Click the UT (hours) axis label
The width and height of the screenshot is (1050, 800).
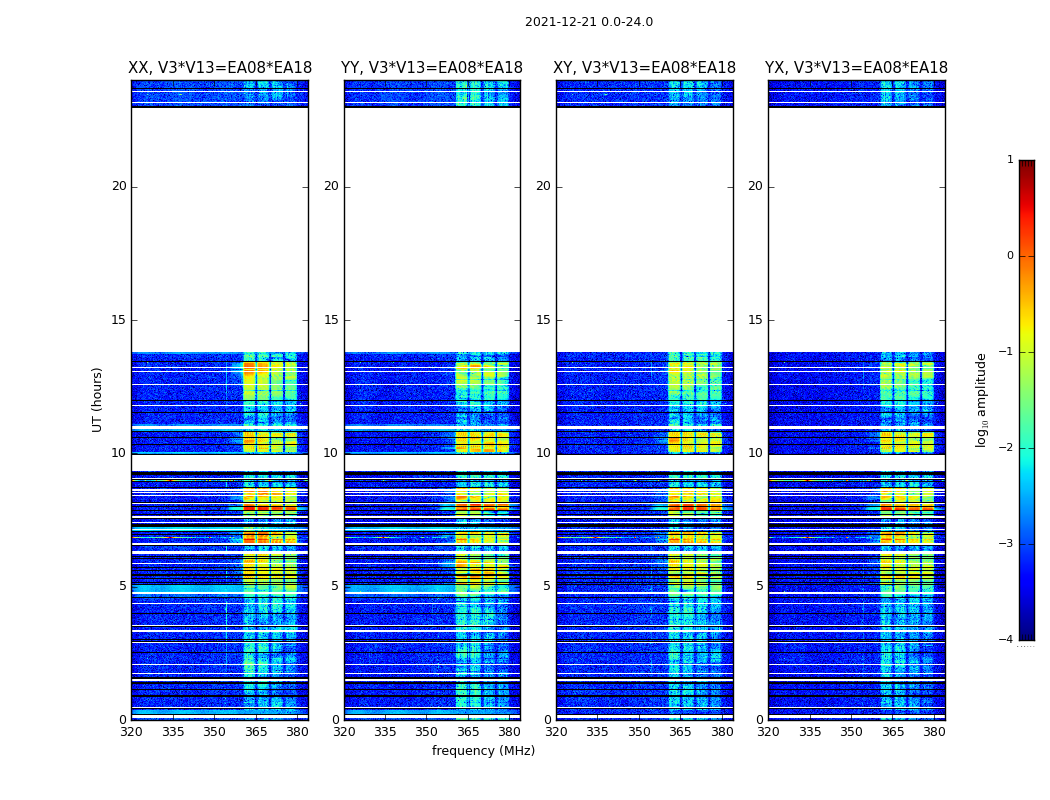pyautogui.click(x=97, y=400)
